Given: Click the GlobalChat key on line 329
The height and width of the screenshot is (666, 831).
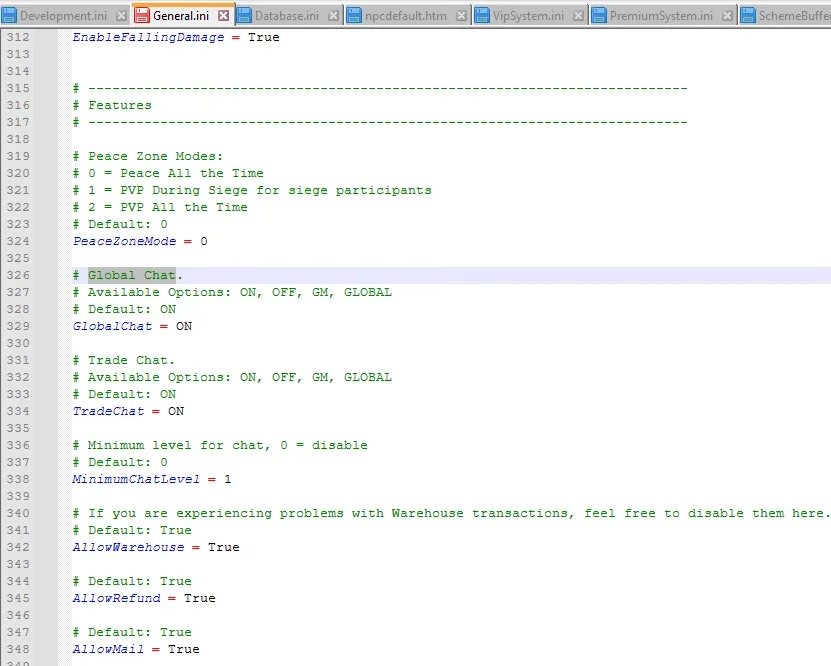Looking at the screenshot, I should point(112,326).
